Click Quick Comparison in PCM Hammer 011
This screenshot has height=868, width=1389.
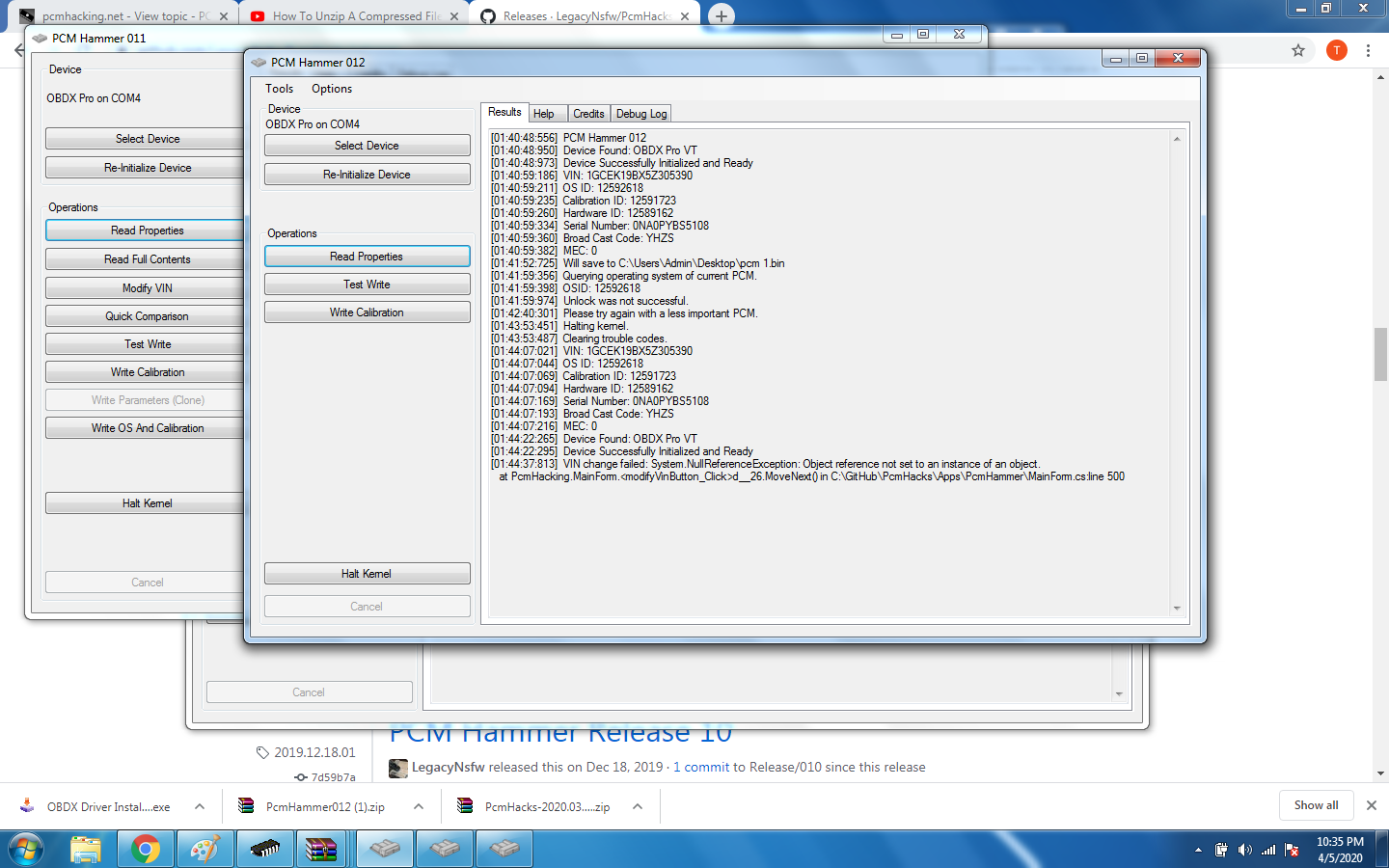[x=145, y=316]
